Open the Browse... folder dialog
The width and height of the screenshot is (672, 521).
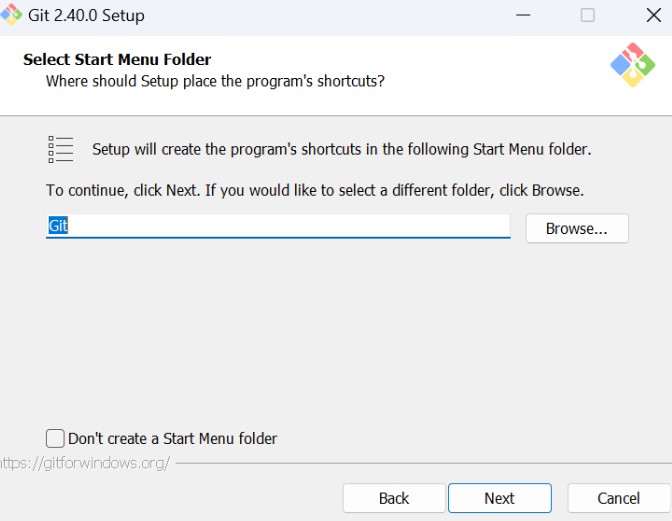[577, 228]
